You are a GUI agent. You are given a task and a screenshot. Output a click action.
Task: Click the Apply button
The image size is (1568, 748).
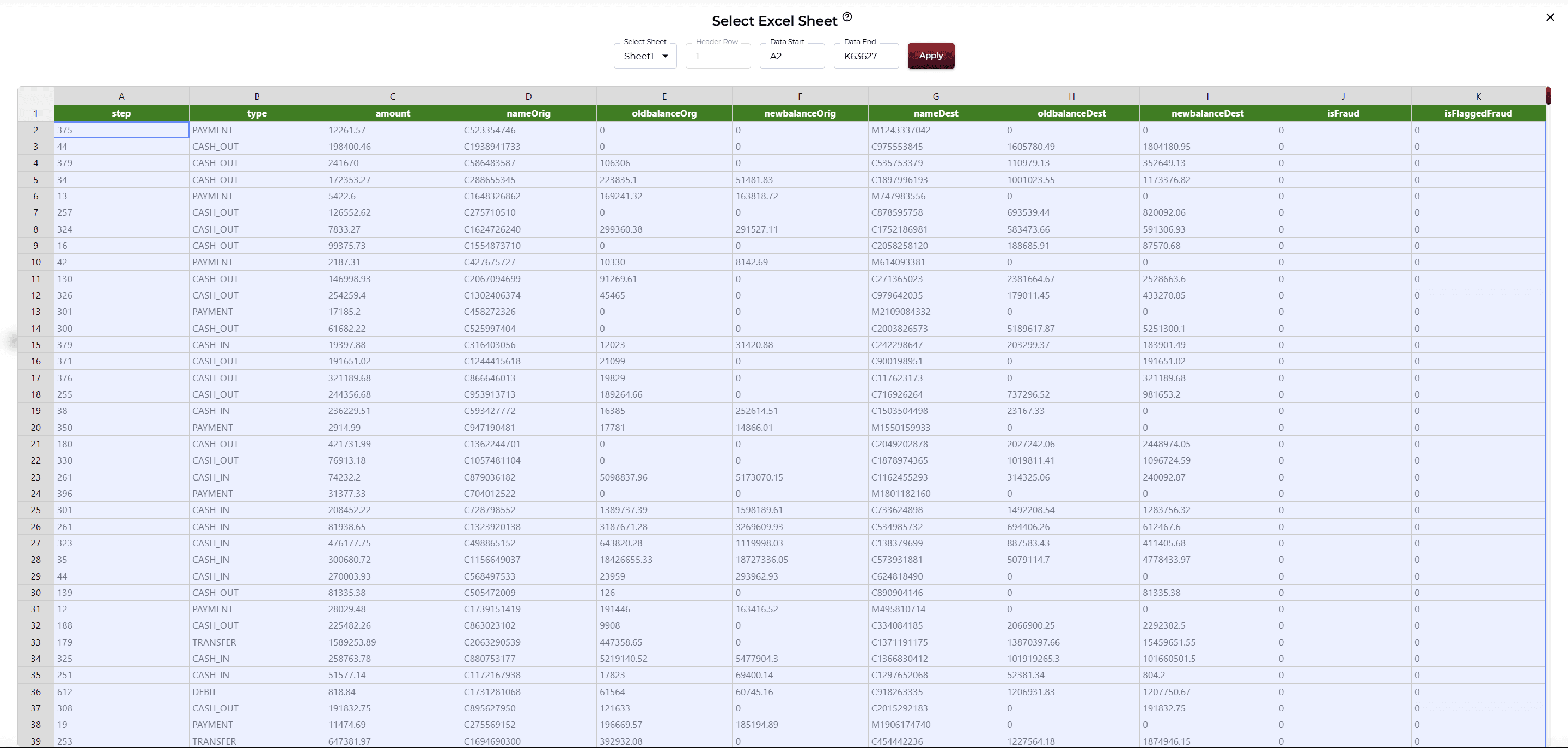pos(931,56)
